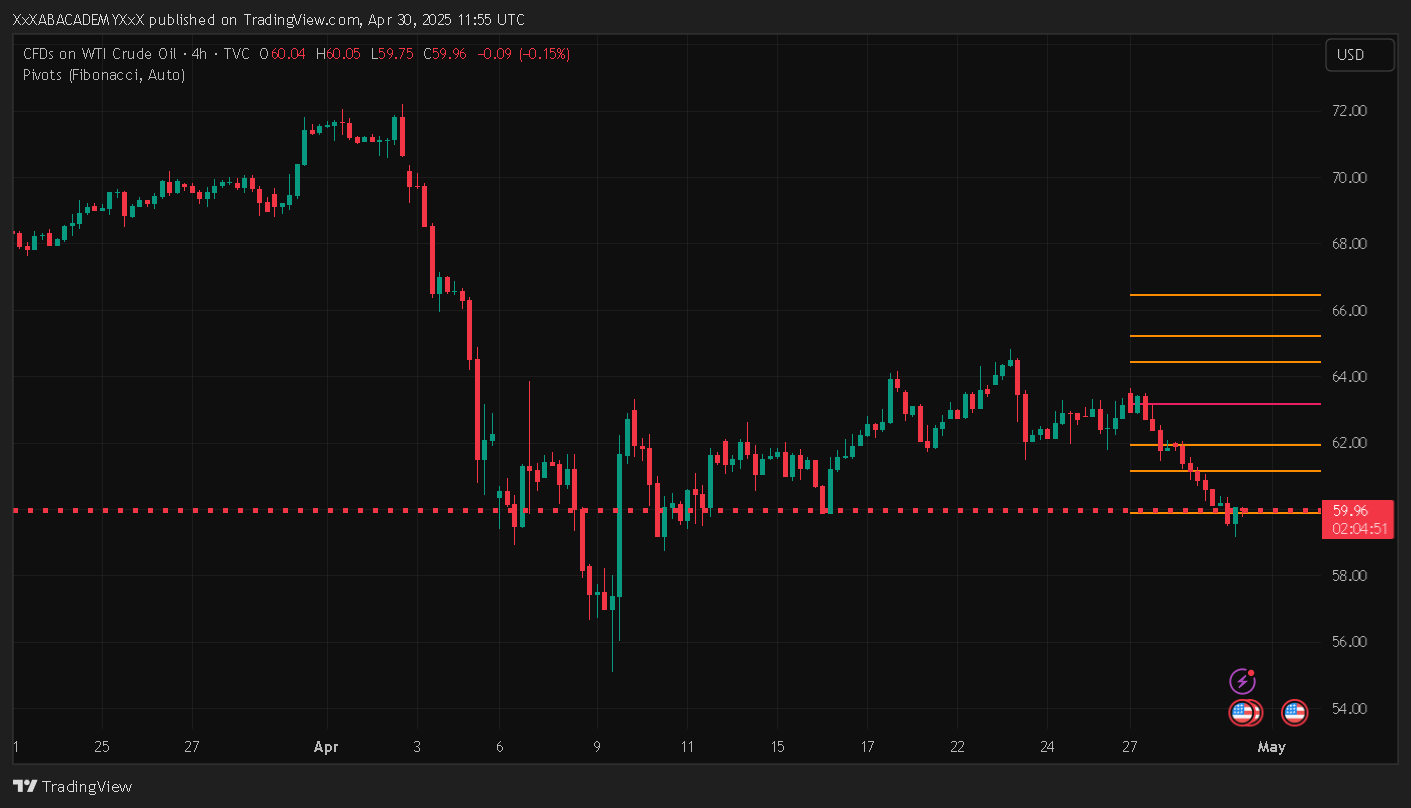
Task: Select the Pivots (Fibonacci, Auto) indicator label
Action: (x=104, y=74)
